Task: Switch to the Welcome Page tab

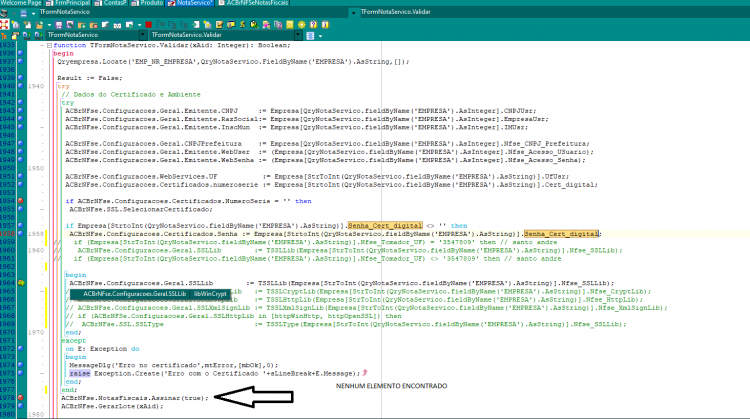Action: 21,3
